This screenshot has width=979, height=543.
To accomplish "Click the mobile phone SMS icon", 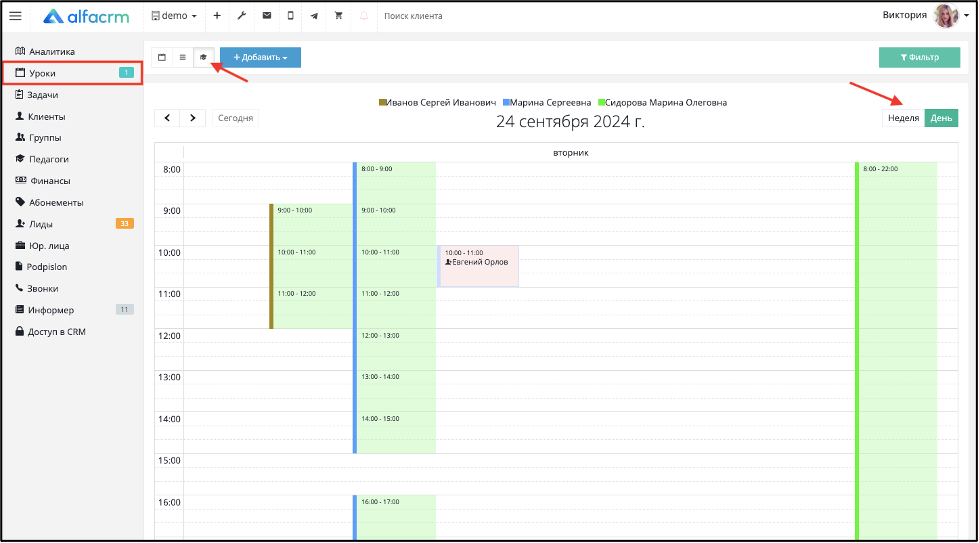I will tap(290, 16).
